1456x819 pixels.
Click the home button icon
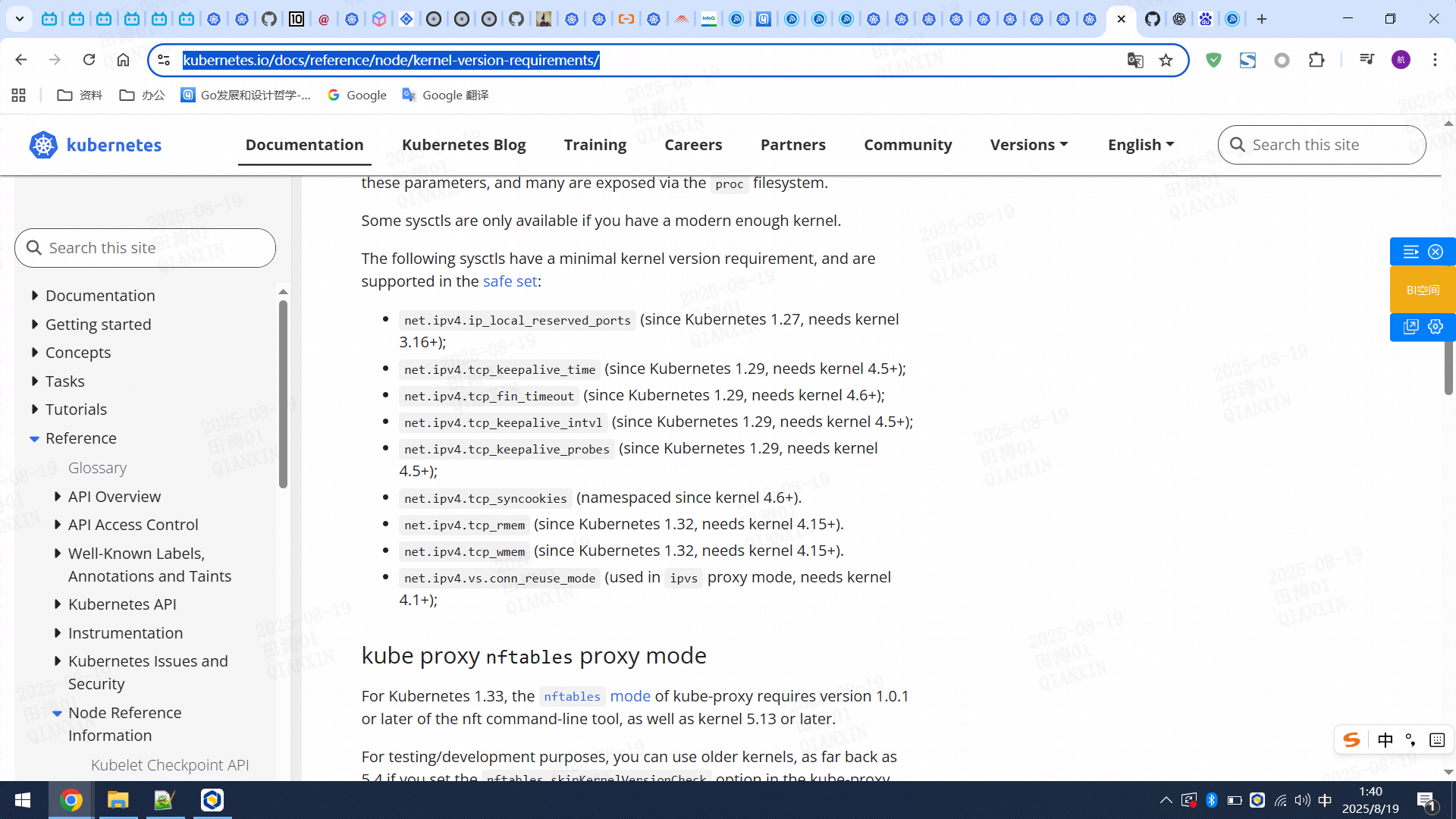(x=123, y=60)
